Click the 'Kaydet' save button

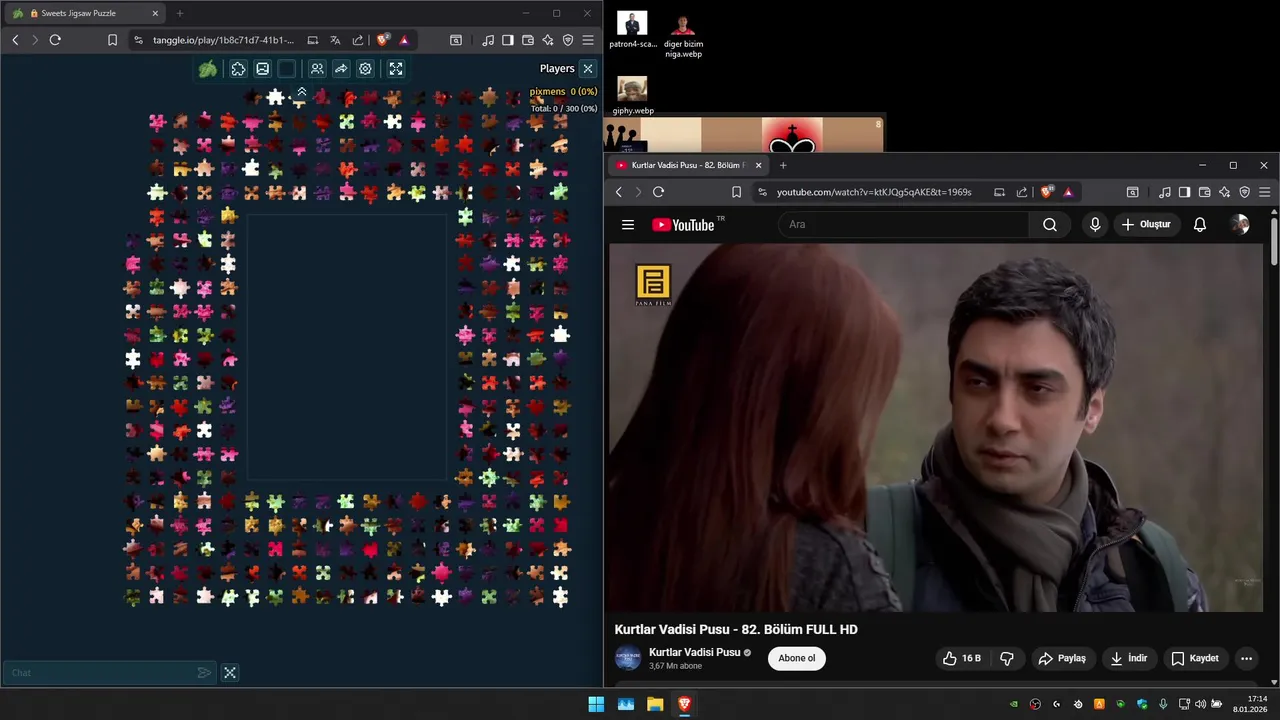1195,658
